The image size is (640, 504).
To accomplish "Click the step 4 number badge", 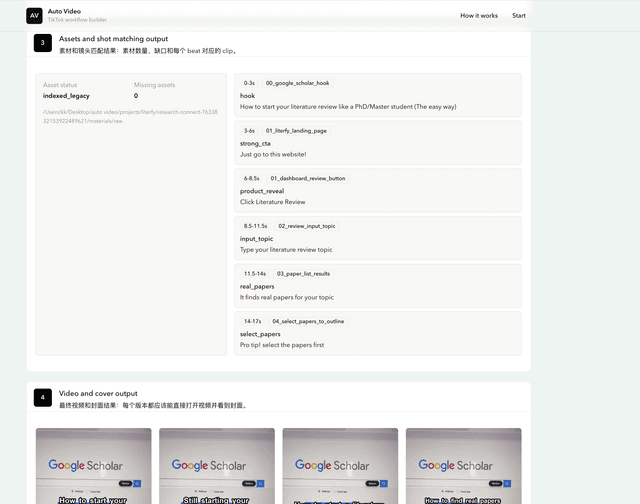I will point(42,397).
